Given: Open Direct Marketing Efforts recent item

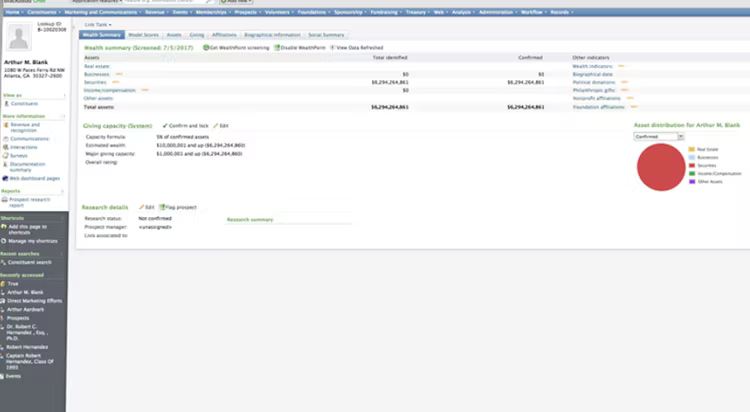Looking at the screenshot, I should click(34, 301).
